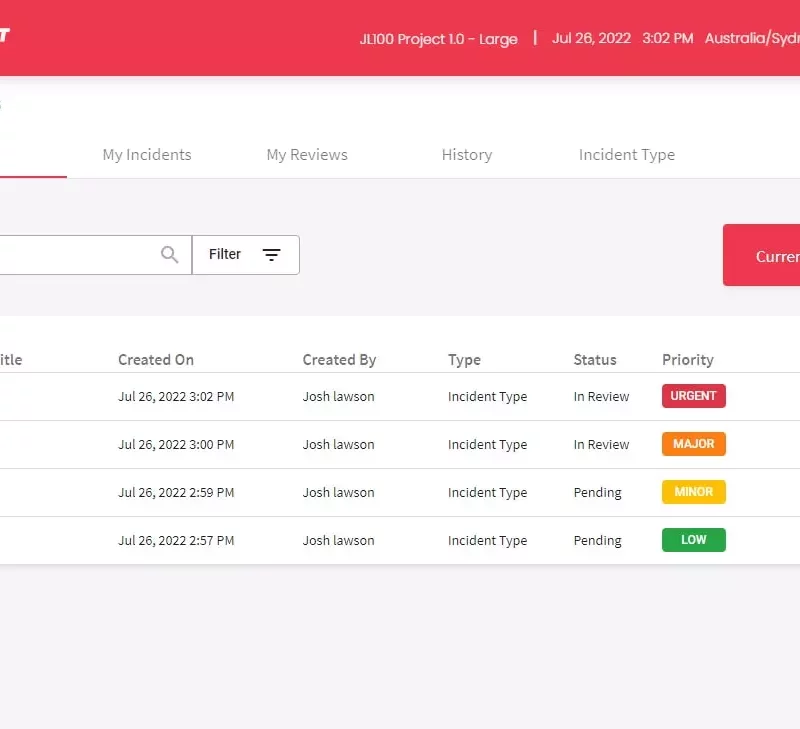Select the MAJOR priority badge
This screenshot has width=800, height=729.
694,444
